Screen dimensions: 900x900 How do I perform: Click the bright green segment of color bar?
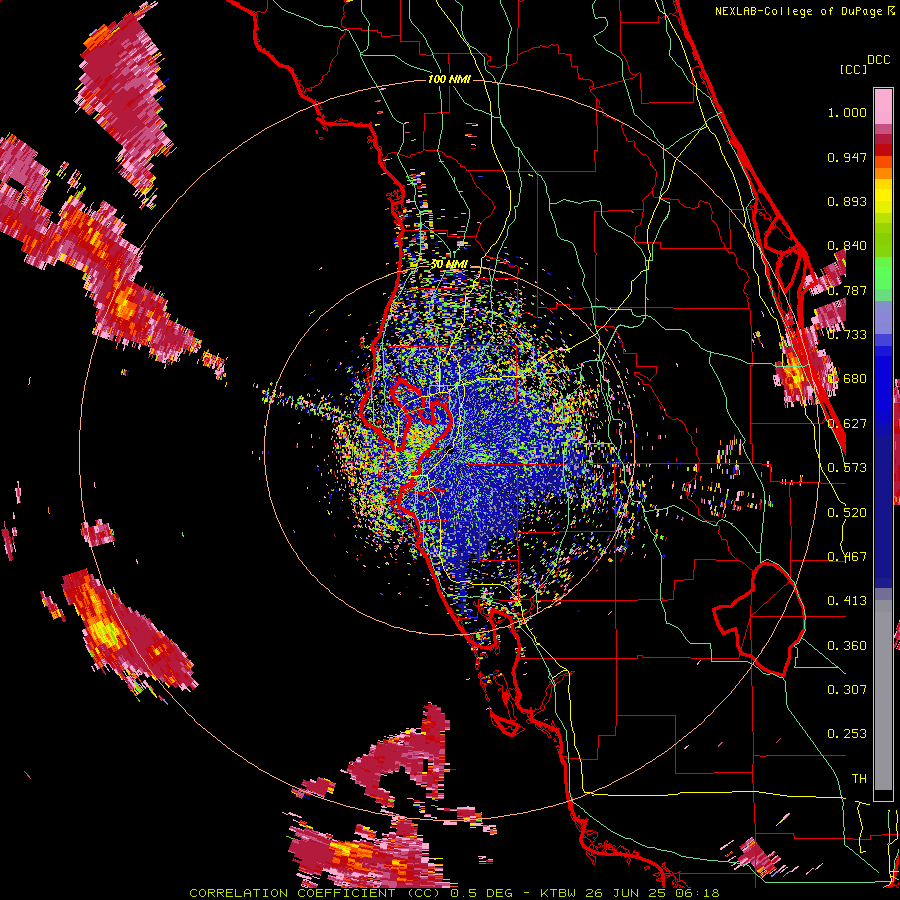pos(883,273)
